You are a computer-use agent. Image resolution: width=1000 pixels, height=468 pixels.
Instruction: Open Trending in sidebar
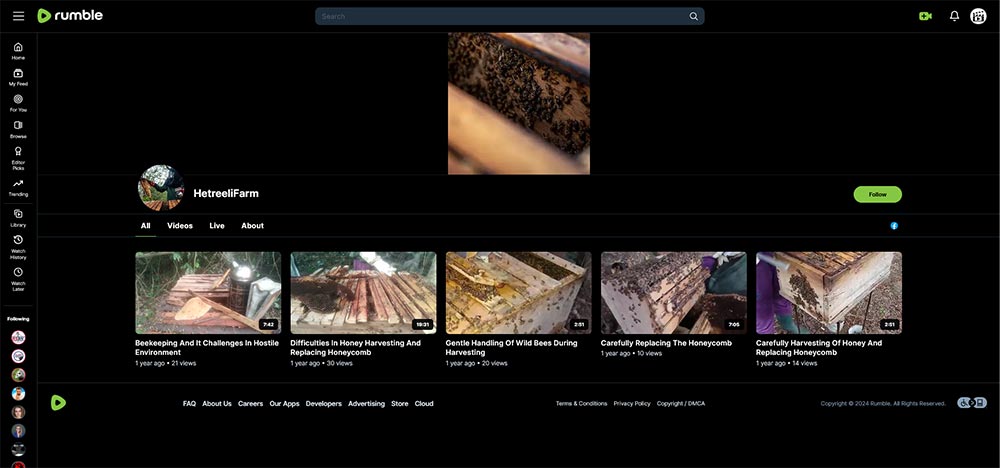18,187
